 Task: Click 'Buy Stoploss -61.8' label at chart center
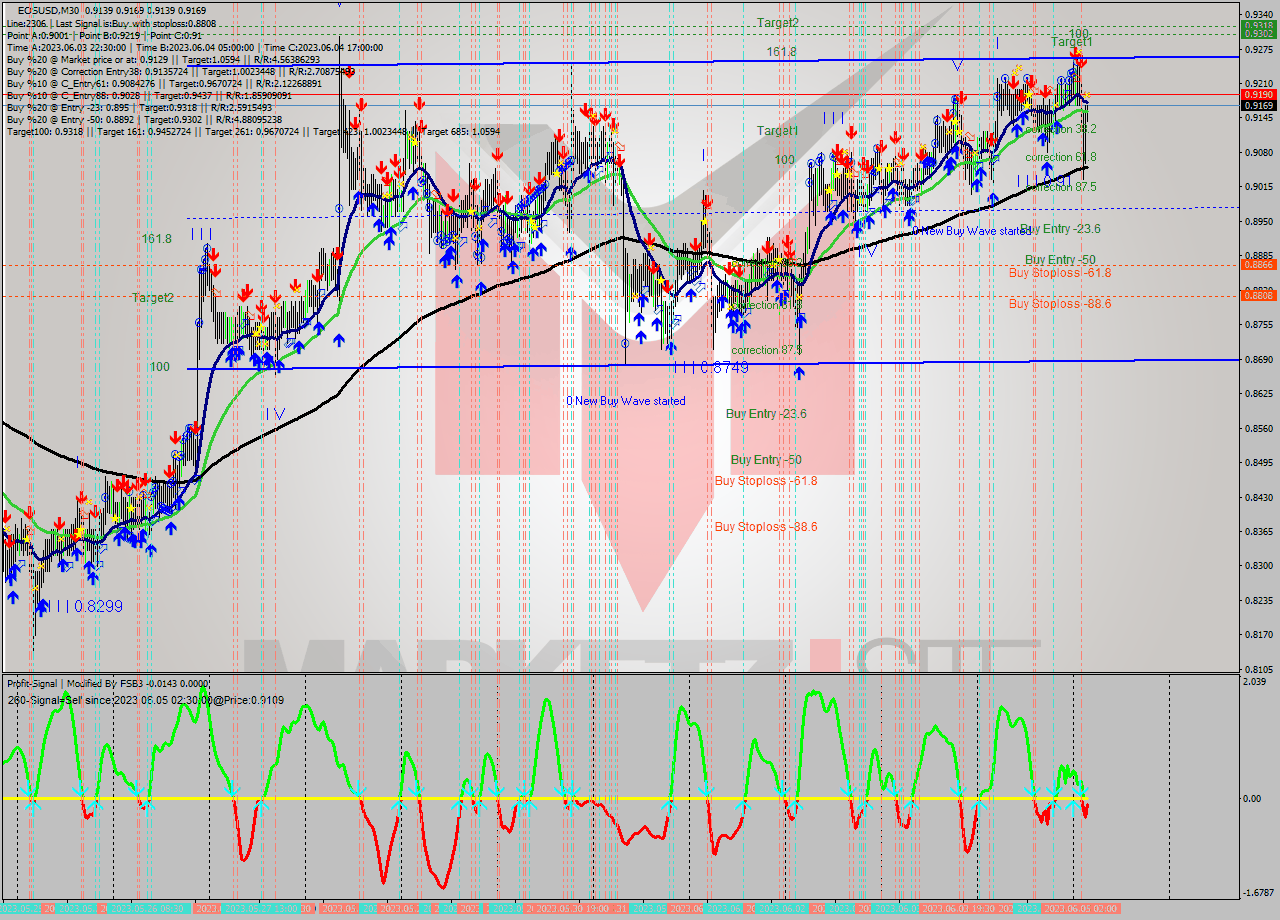766,481
